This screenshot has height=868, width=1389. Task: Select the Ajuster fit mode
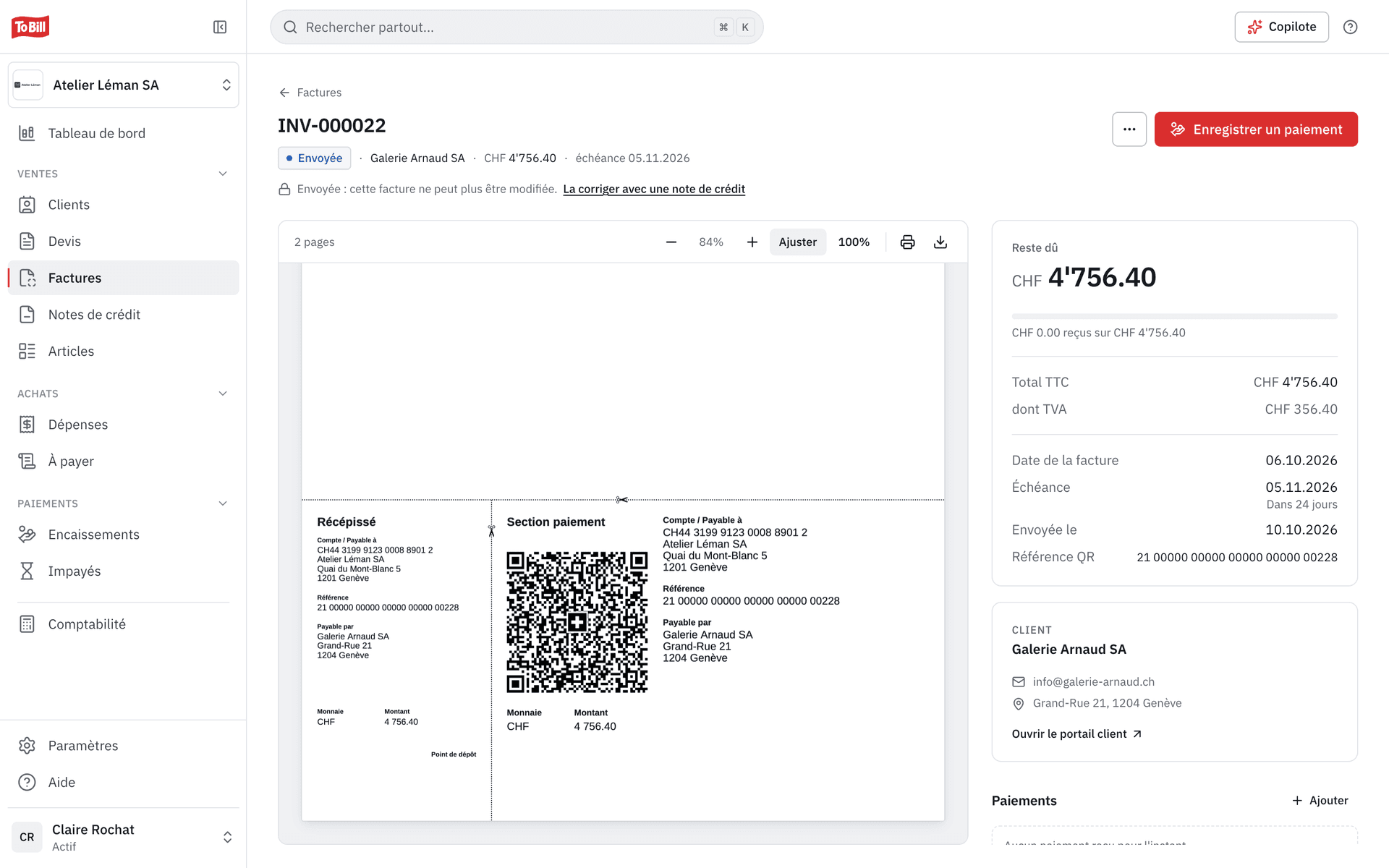pos(797,242)
